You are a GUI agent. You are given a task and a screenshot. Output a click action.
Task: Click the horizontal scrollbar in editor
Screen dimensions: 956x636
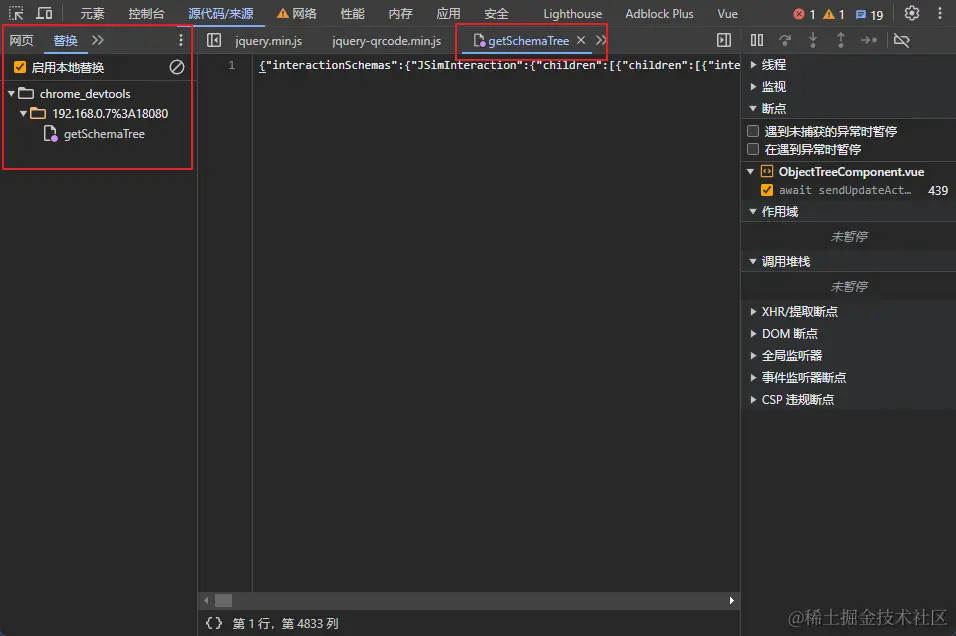point(223,600)
